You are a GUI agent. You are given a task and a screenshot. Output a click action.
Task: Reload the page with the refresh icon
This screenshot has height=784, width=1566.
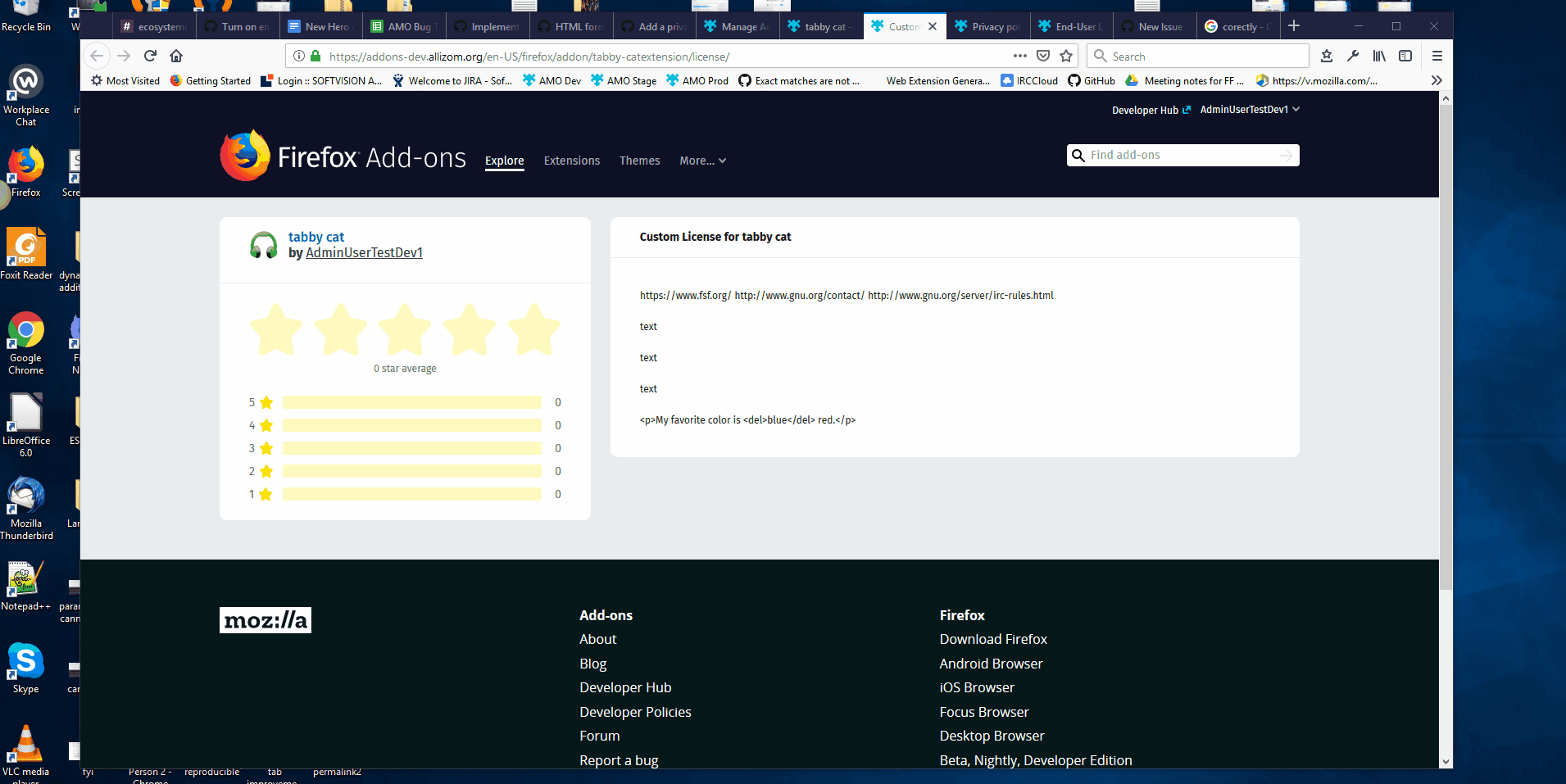click(x=150, y=56)
